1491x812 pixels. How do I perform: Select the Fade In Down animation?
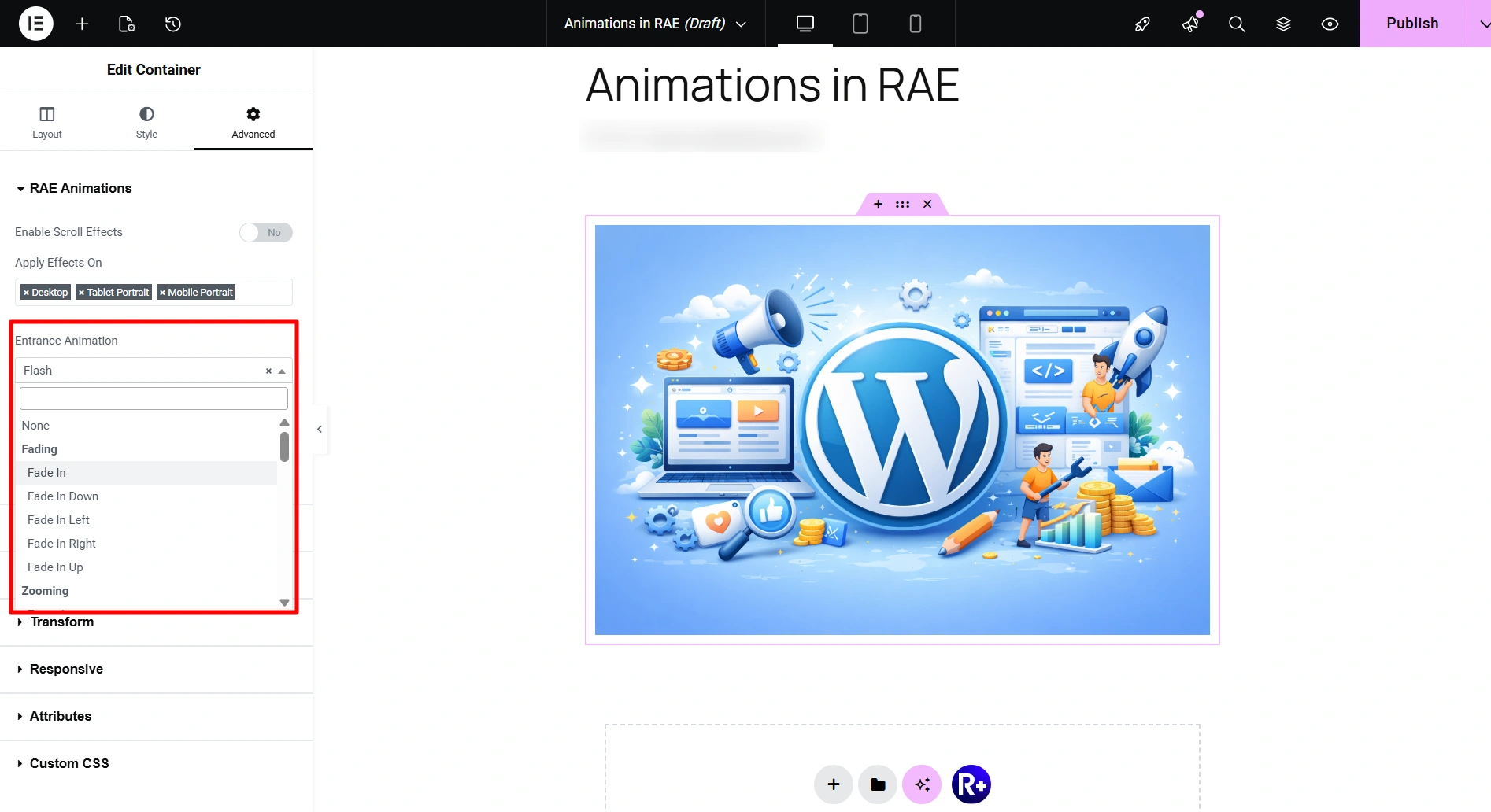(x=147, y=496)
